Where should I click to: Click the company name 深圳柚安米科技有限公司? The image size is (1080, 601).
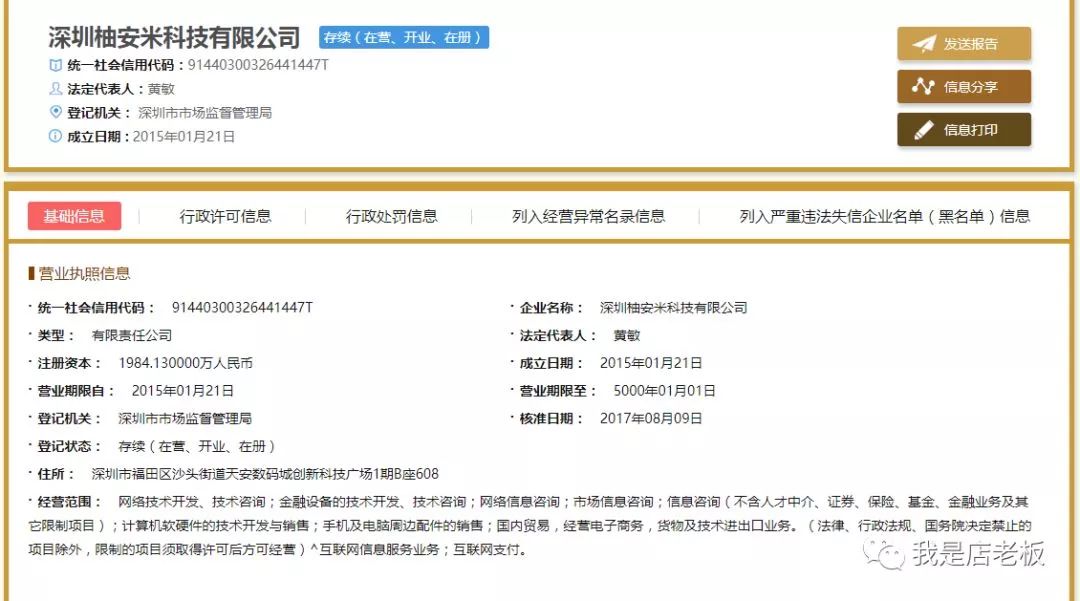tap(172, 38)
